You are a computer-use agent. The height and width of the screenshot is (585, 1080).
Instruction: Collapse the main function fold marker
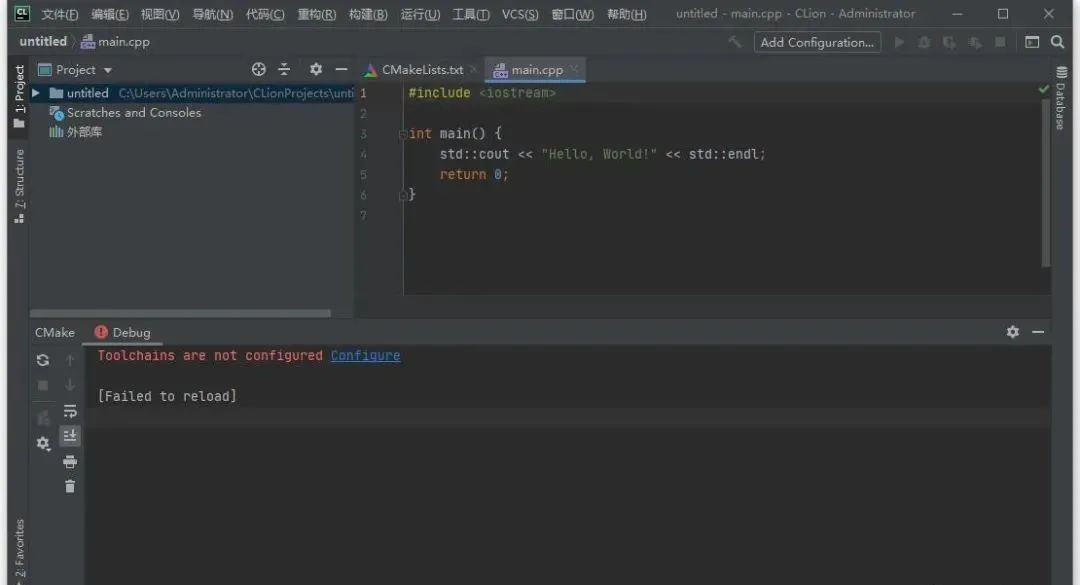click(x=402, y=134)
